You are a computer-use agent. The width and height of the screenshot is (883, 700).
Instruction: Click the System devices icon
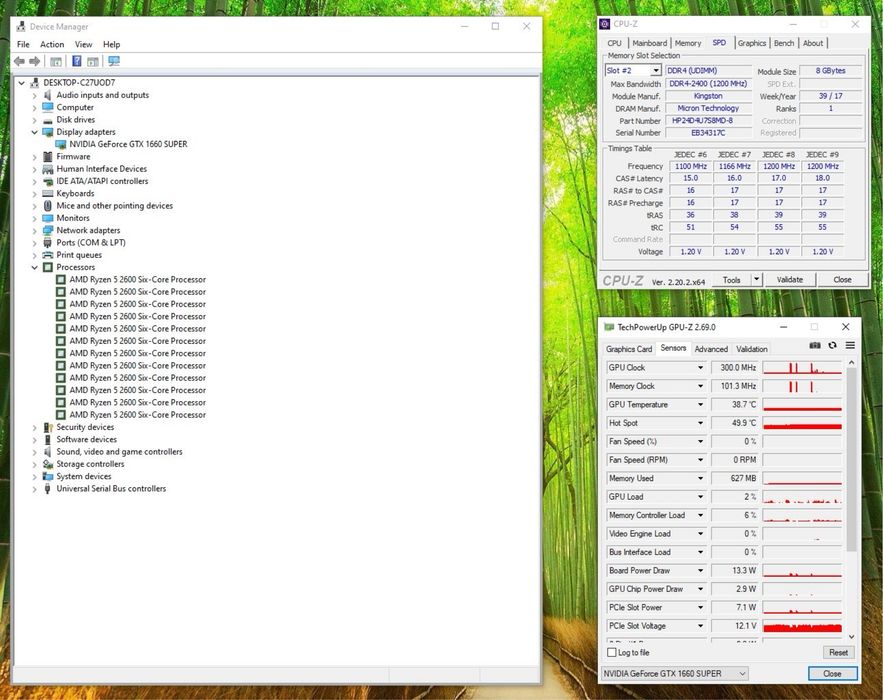coord(48,476)
